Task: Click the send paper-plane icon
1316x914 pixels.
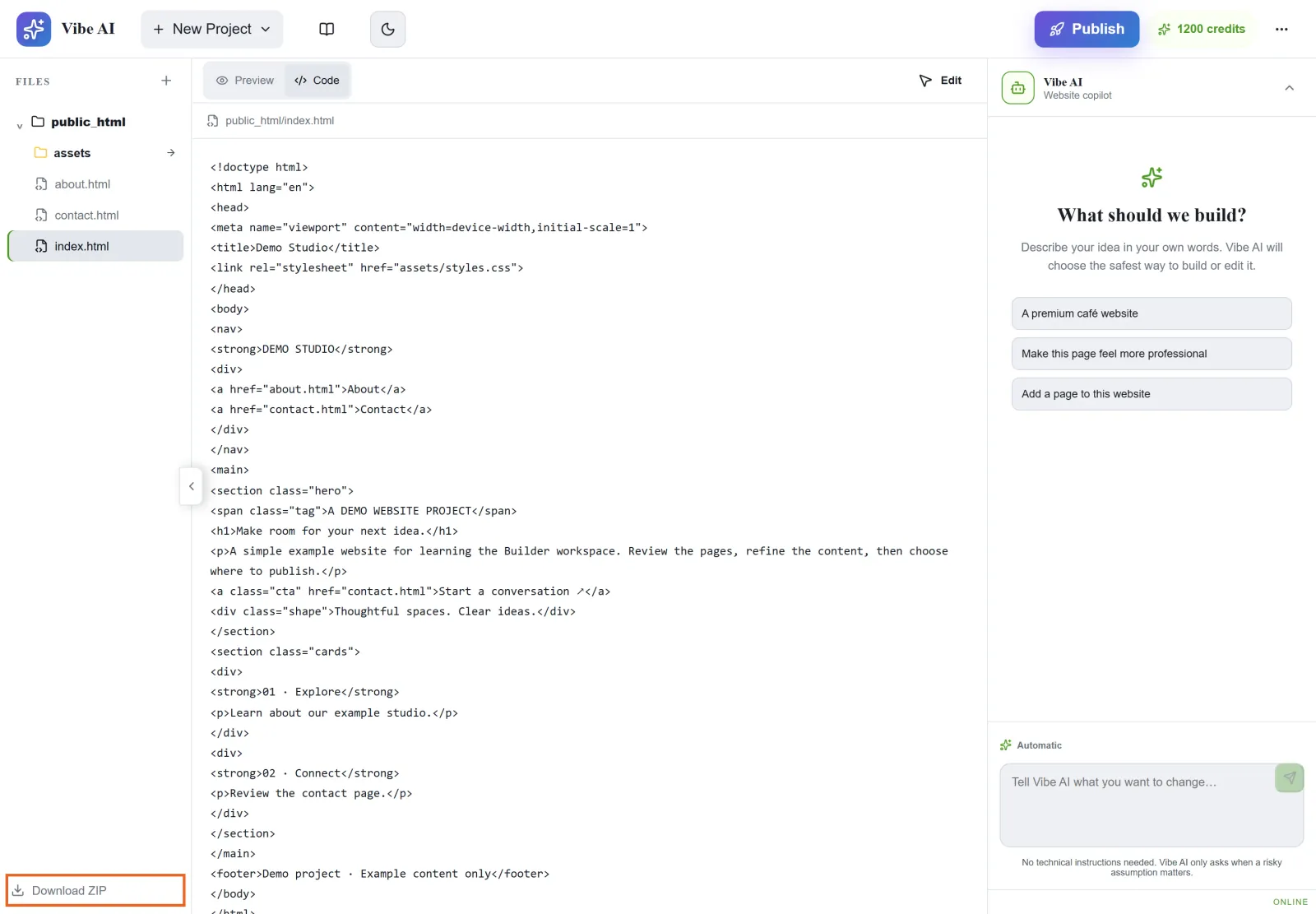Action: tap(1289, 778)
